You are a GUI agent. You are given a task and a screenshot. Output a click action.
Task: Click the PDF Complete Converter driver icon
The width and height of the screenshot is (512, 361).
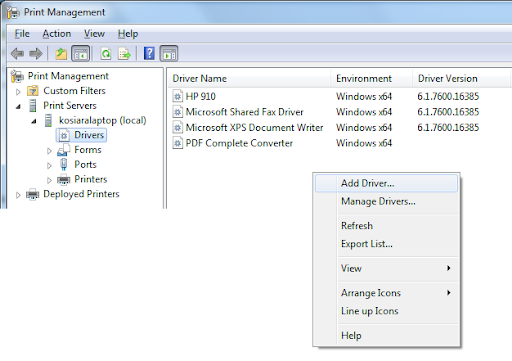click(178, 143)
